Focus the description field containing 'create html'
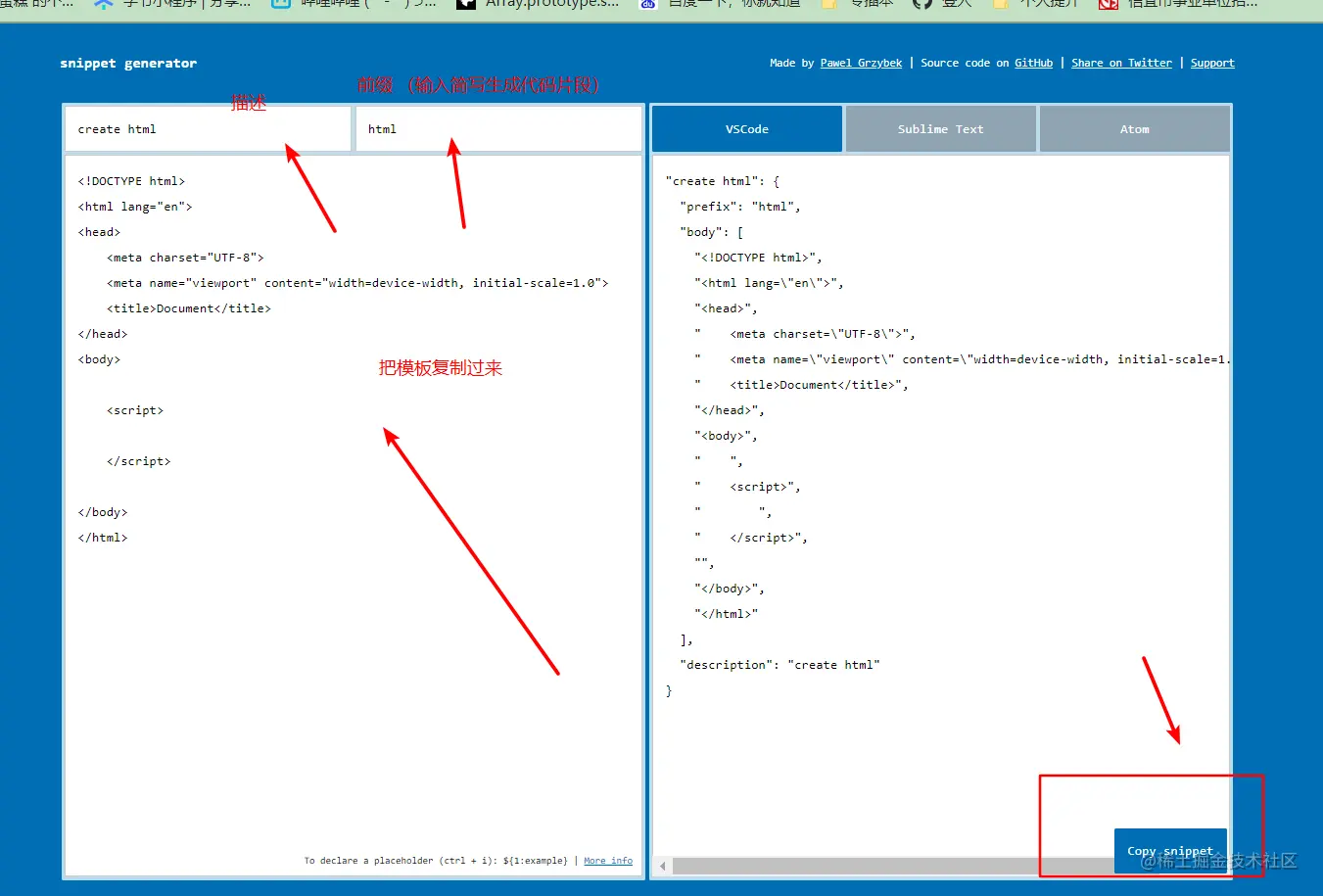 coord(208,129)
